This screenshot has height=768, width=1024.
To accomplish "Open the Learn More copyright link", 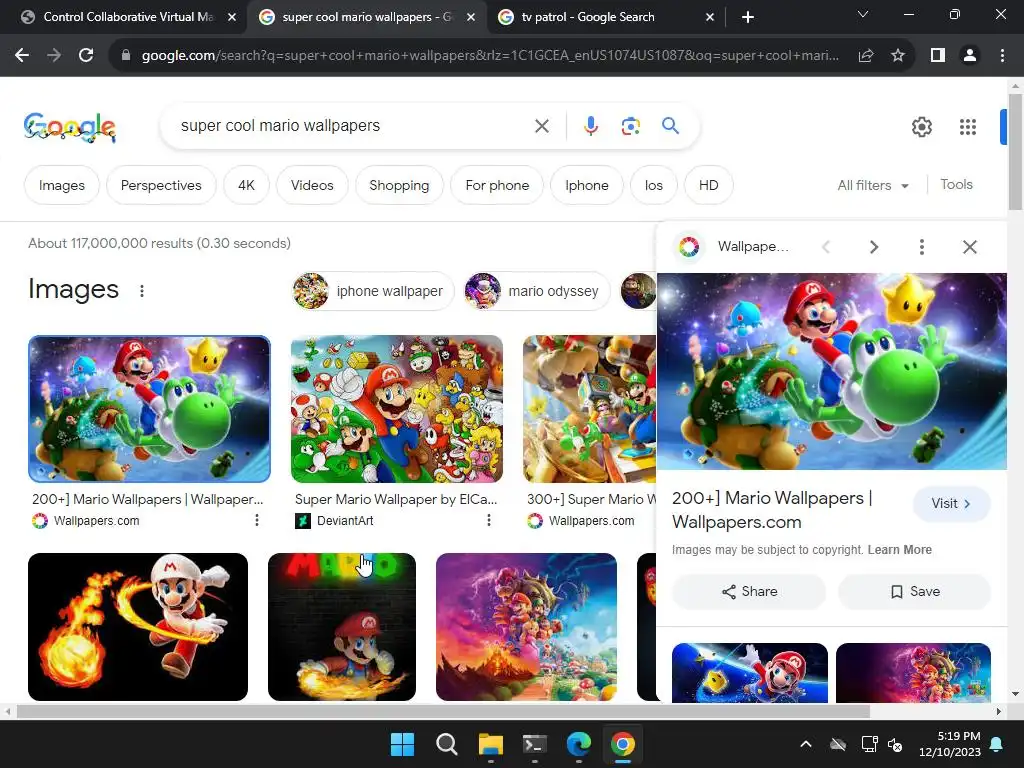I will point(899,550).
